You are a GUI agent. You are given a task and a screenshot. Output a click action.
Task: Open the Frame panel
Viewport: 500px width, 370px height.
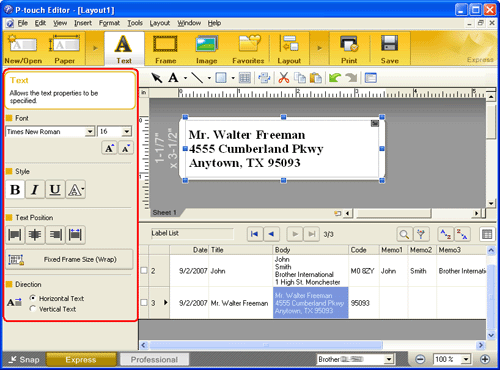165,49
